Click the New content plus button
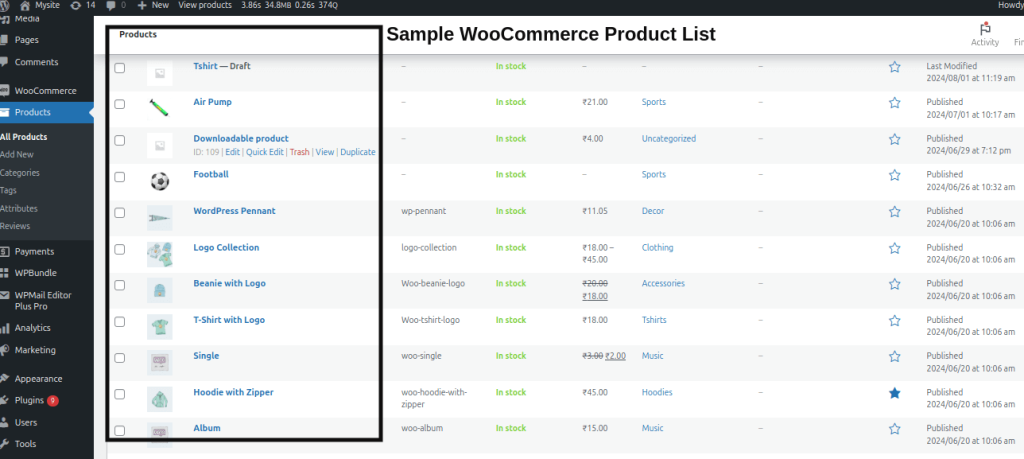Viewport: 1024px width, 459px height. pyautogui.click(x=153, y=5)
